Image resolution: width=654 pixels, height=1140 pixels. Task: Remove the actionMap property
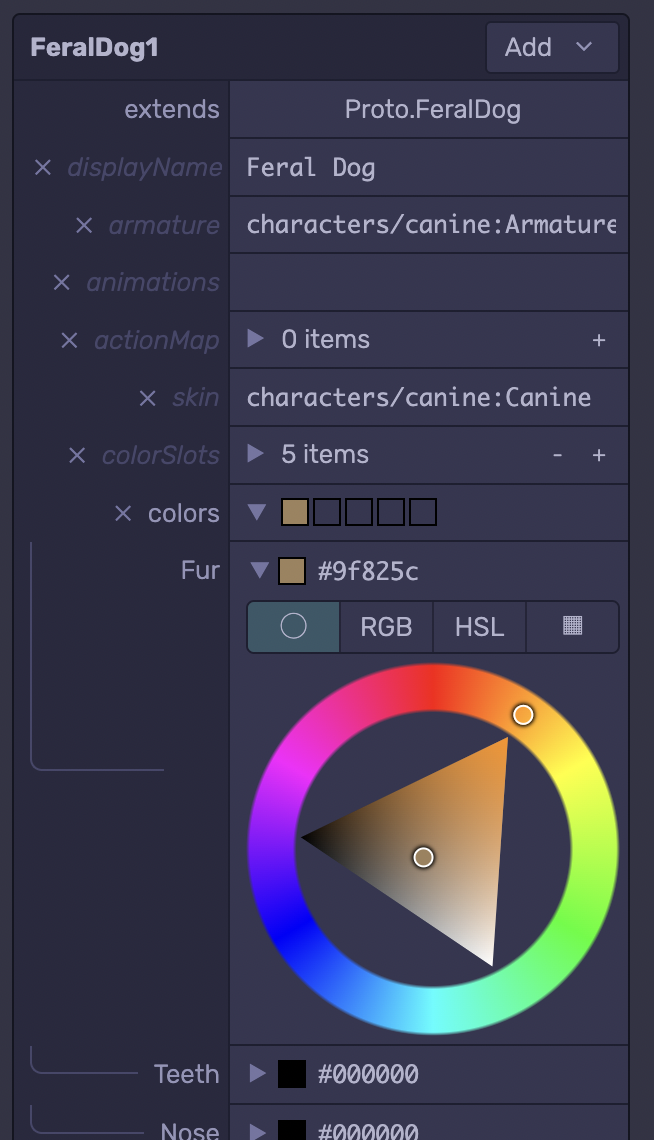coord(68,339)
